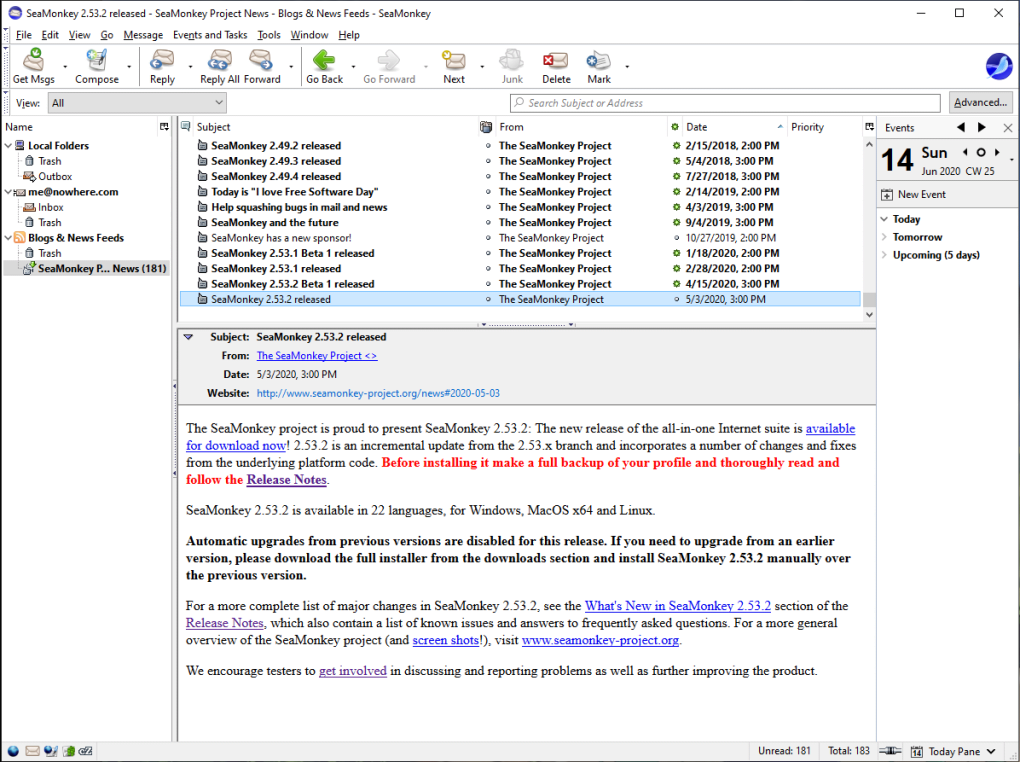Click the Go Back arrow icon
This screenshot has height=762, width=1020.
tap(324, 60)
